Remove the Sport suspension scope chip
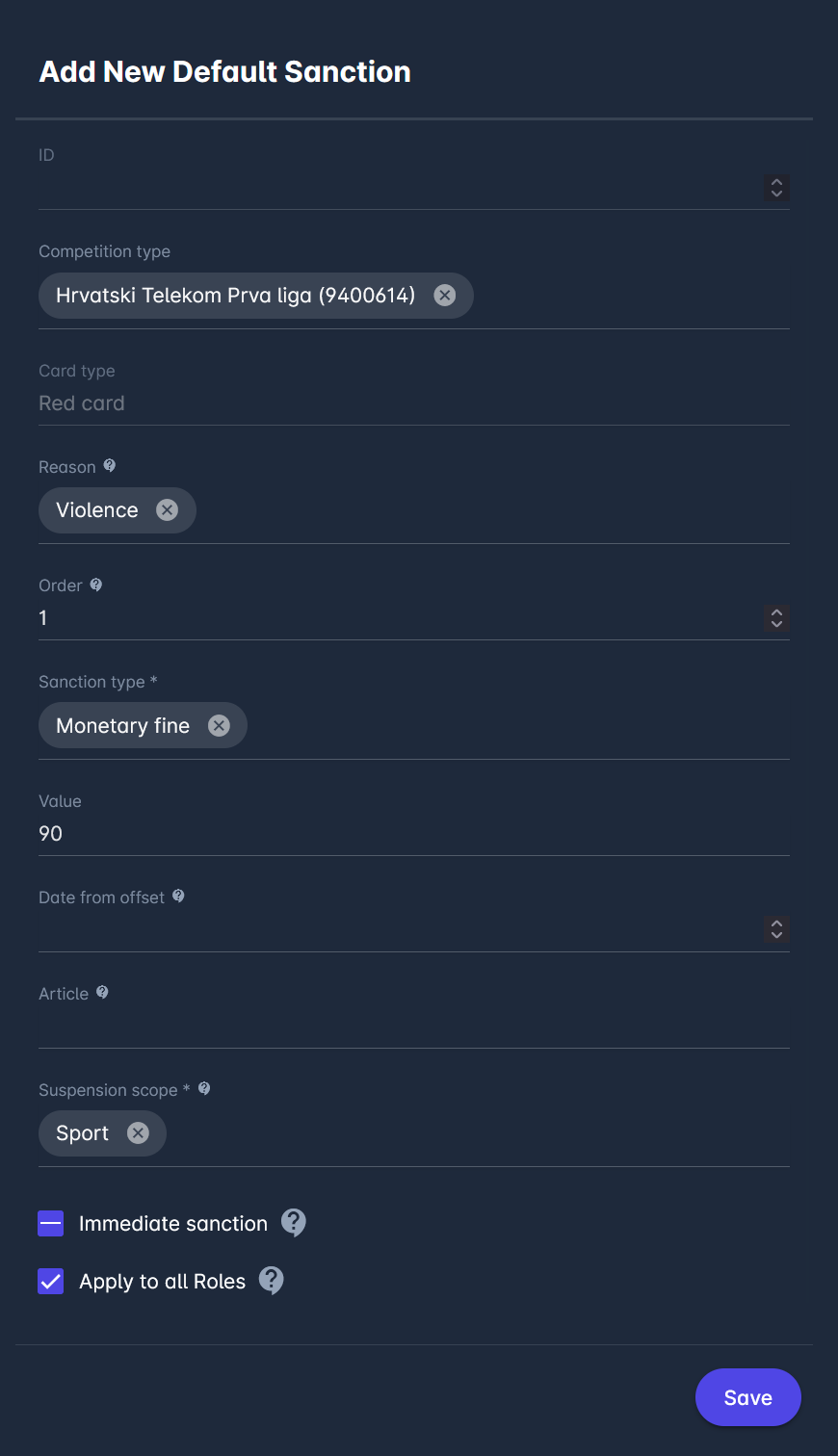Image resolution: width=838 pixels, height=1456 pixels. coord(139,1133)
